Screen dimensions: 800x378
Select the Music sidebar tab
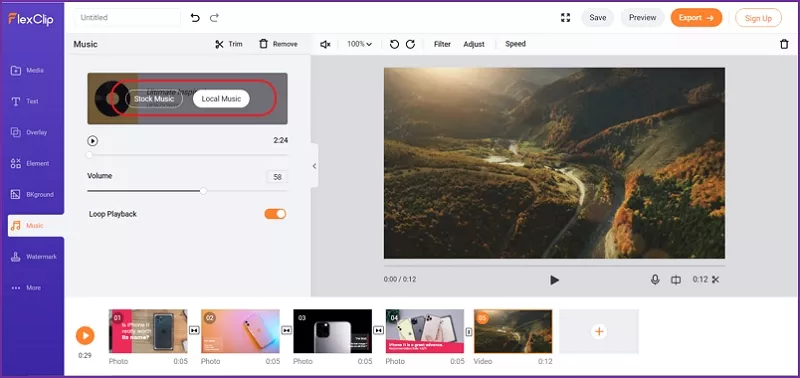click(x=35, y=225)
